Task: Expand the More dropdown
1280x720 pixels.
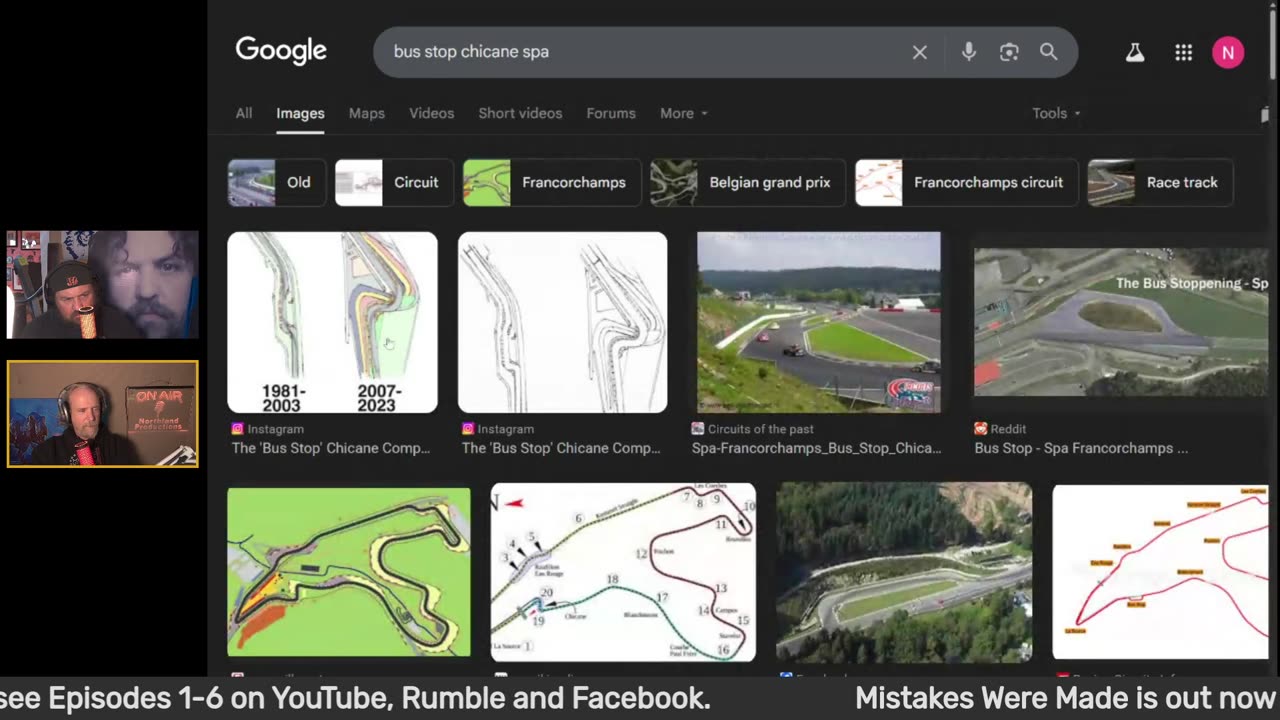Action: coord(684,113)
